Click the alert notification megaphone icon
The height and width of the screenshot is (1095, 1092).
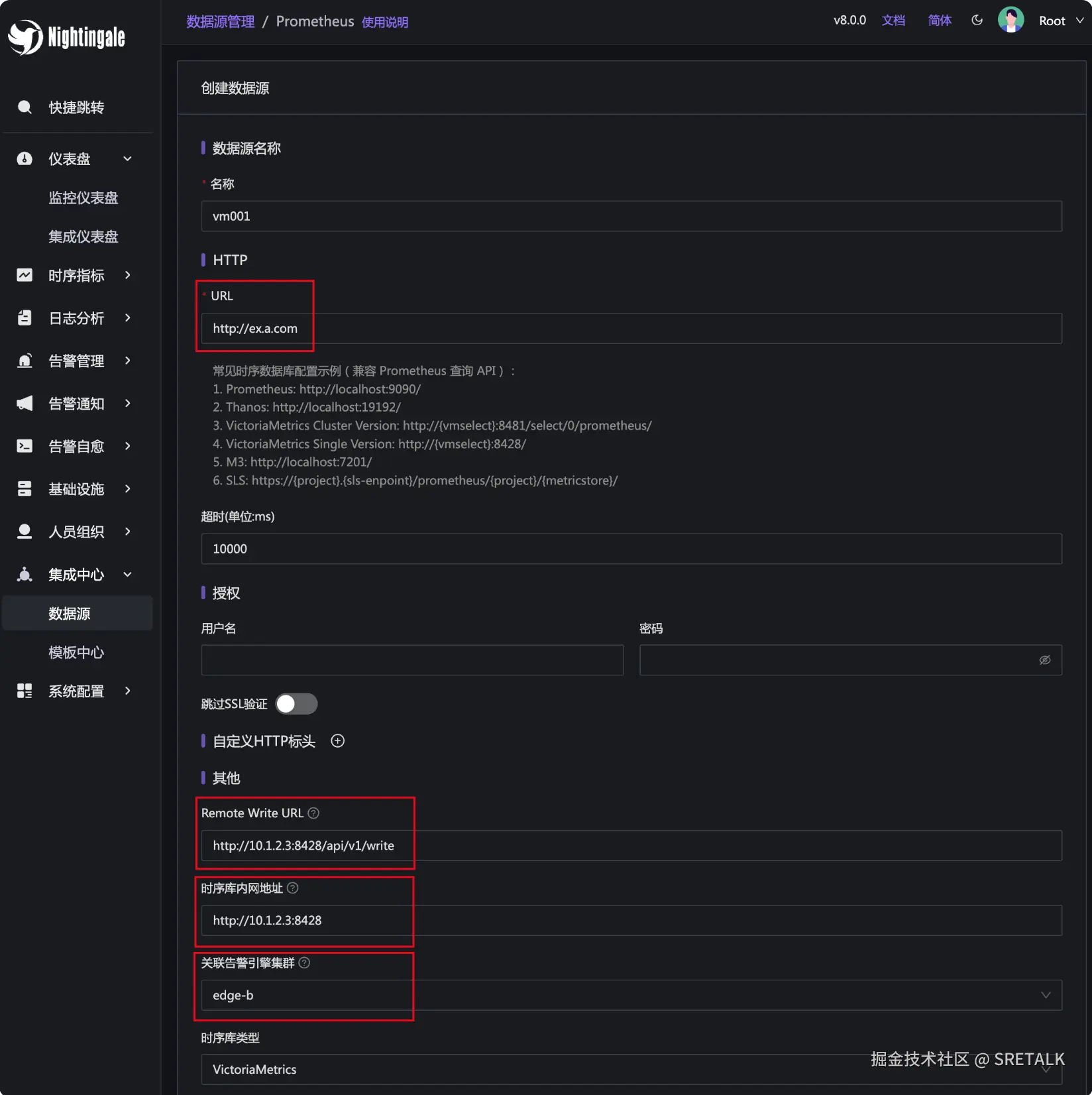[25, 404]
